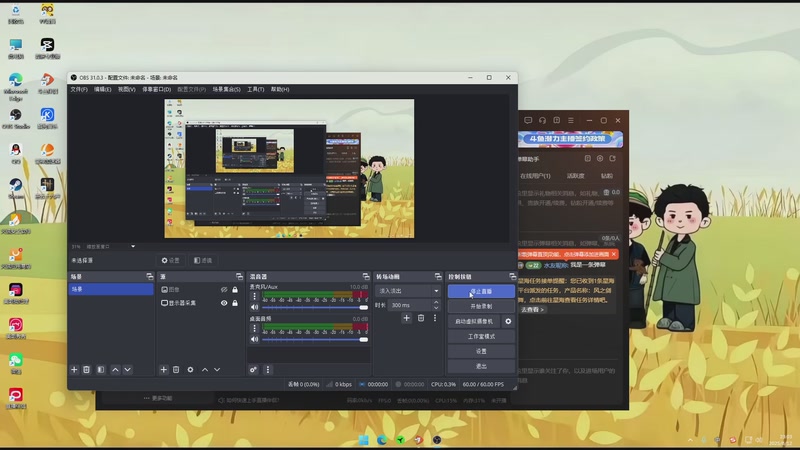Open the Steam desktop shortcut

coord(16,188)
